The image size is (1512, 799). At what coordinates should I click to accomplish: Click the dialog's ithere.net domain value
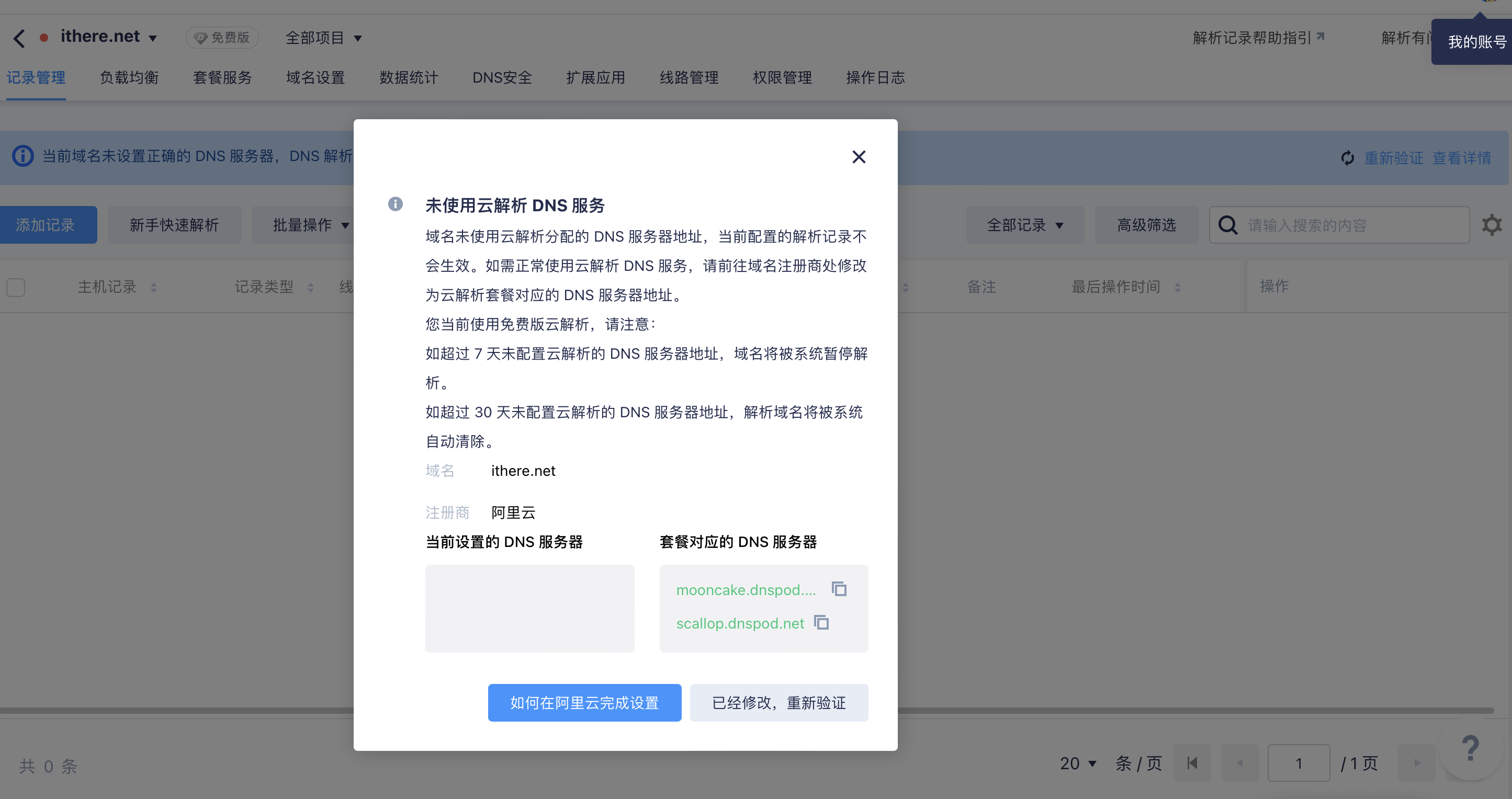click(523, 471)
